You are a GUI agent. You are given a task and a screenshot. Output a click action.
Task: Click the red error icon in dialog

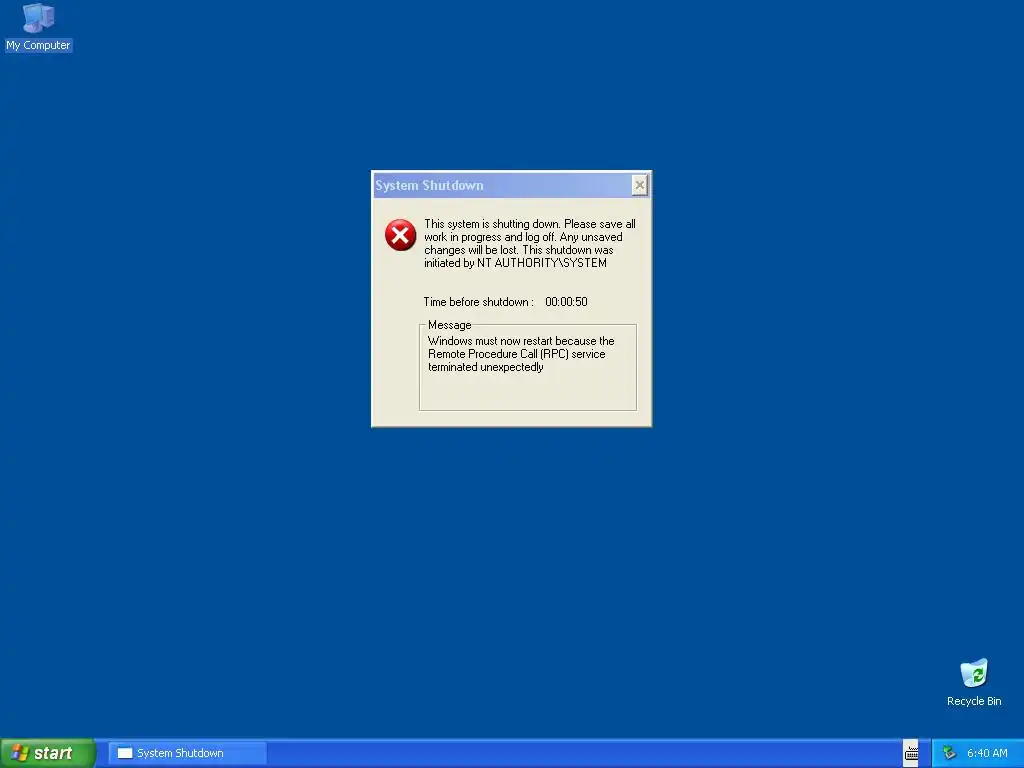400,235
